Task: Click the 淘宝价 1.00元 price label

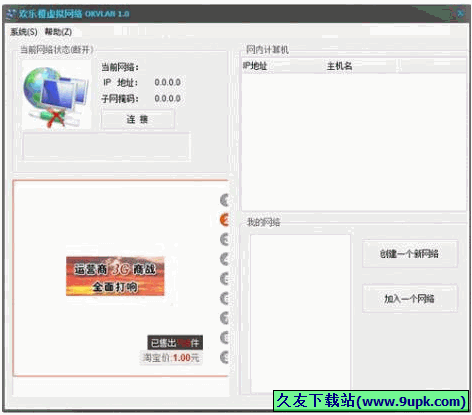Action: [x=171, y=358]
